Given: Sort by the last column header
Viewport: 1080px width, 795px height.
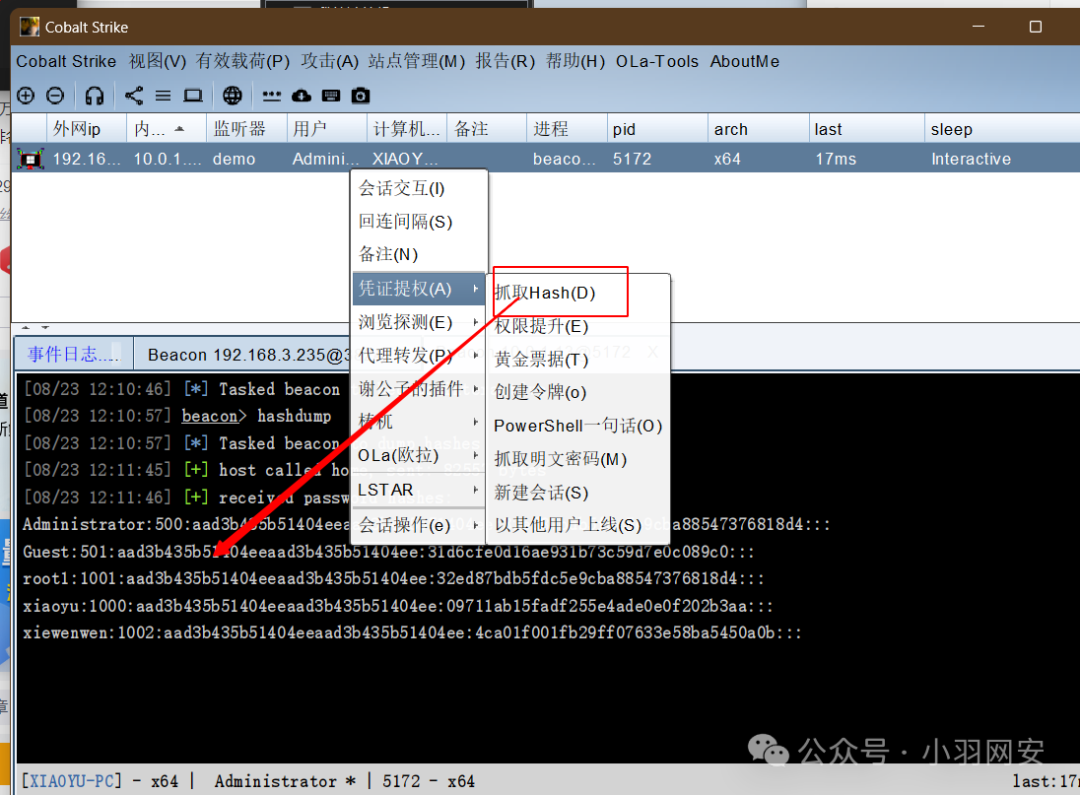Looking at the screenshot, I should point(866,129).
